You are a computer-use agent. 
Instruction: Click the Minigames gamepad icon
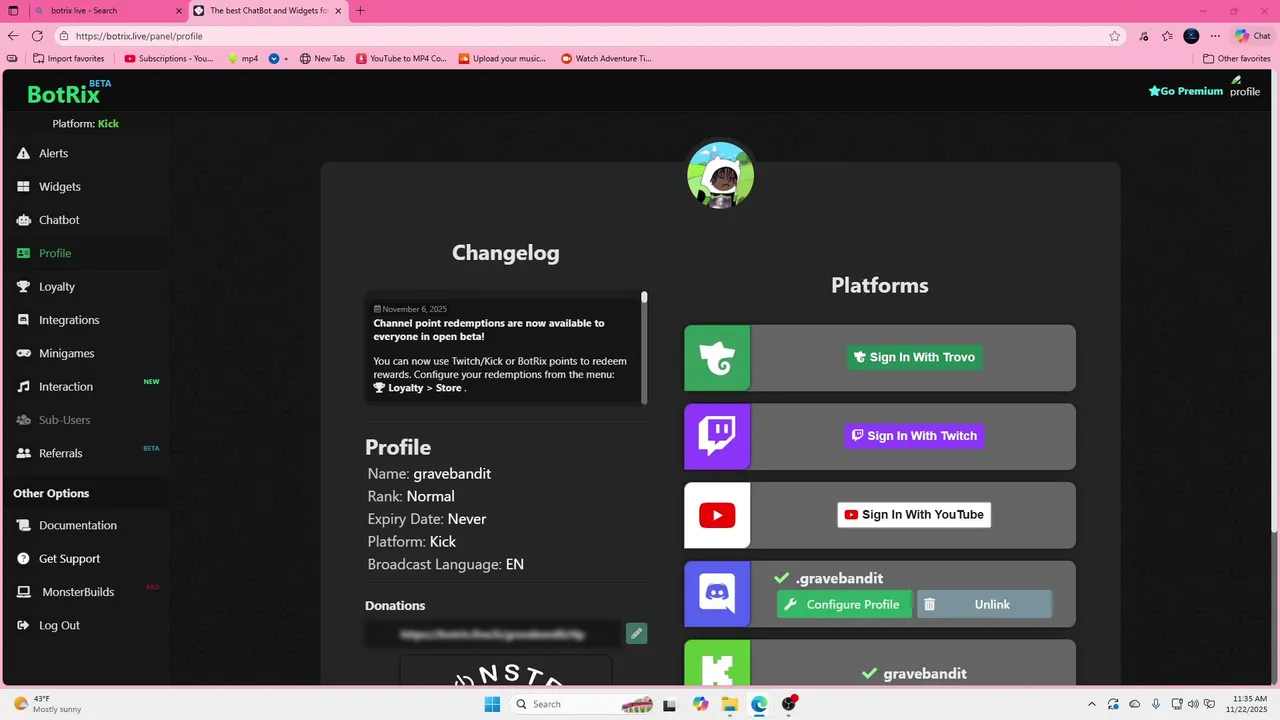coord(23,353)
